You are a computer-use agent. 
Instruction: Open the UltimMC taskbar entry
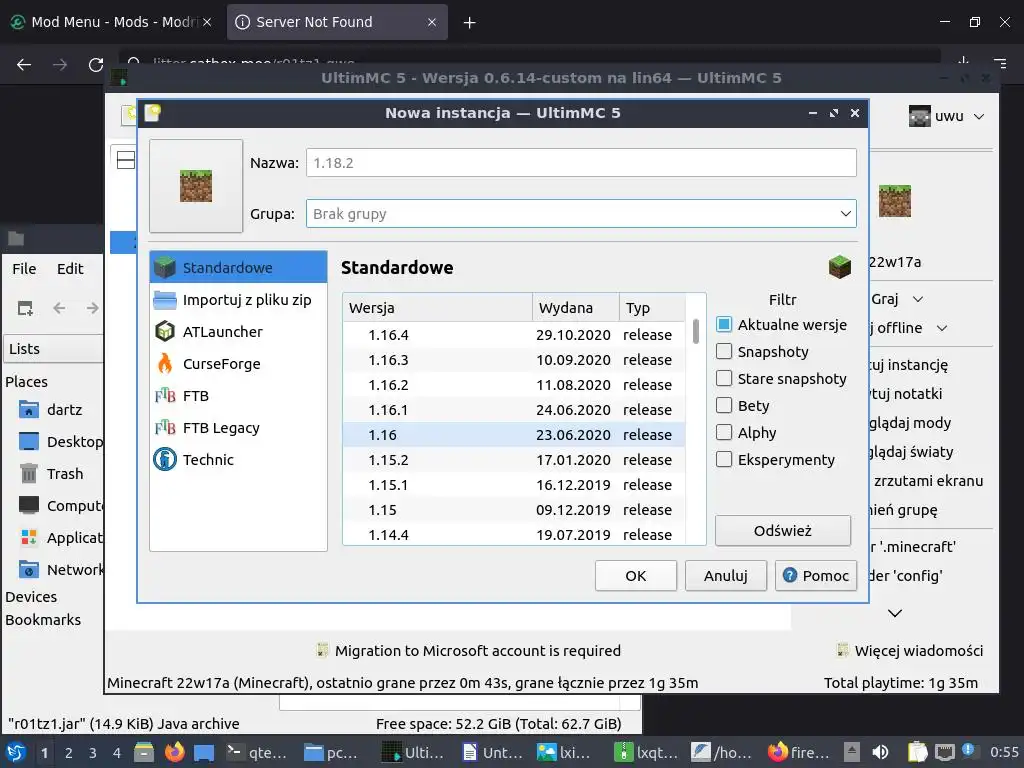(413, 752)
